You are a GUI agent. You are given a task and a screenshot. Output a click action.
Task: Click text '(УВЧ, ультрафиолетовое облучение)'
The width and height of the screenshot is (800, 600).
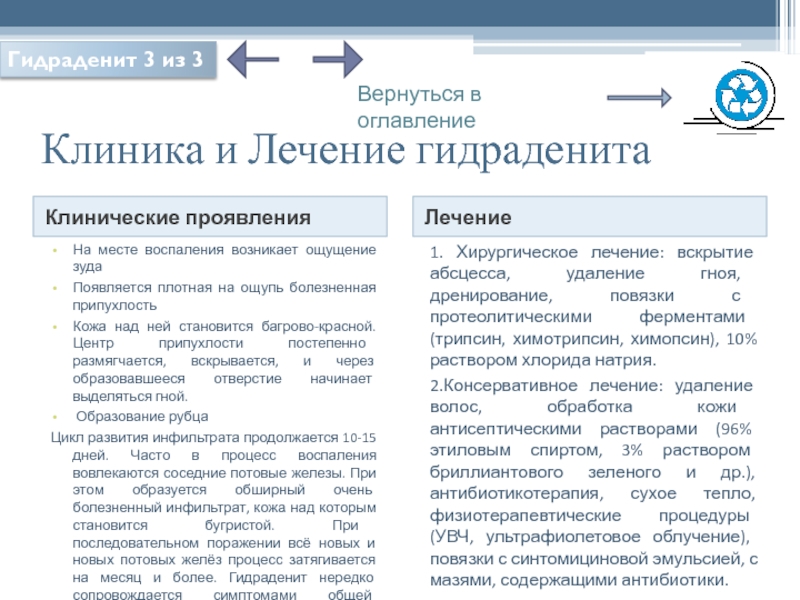click(589, 537)
